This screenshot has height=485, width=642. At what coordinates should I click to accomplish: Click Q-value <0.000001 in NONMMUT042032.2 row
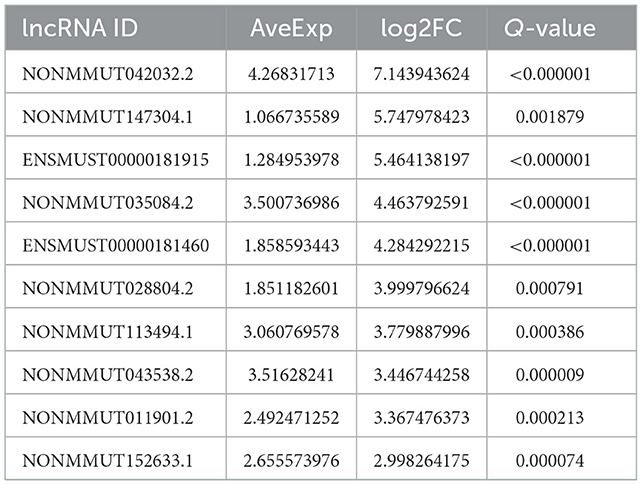[550, 74]
